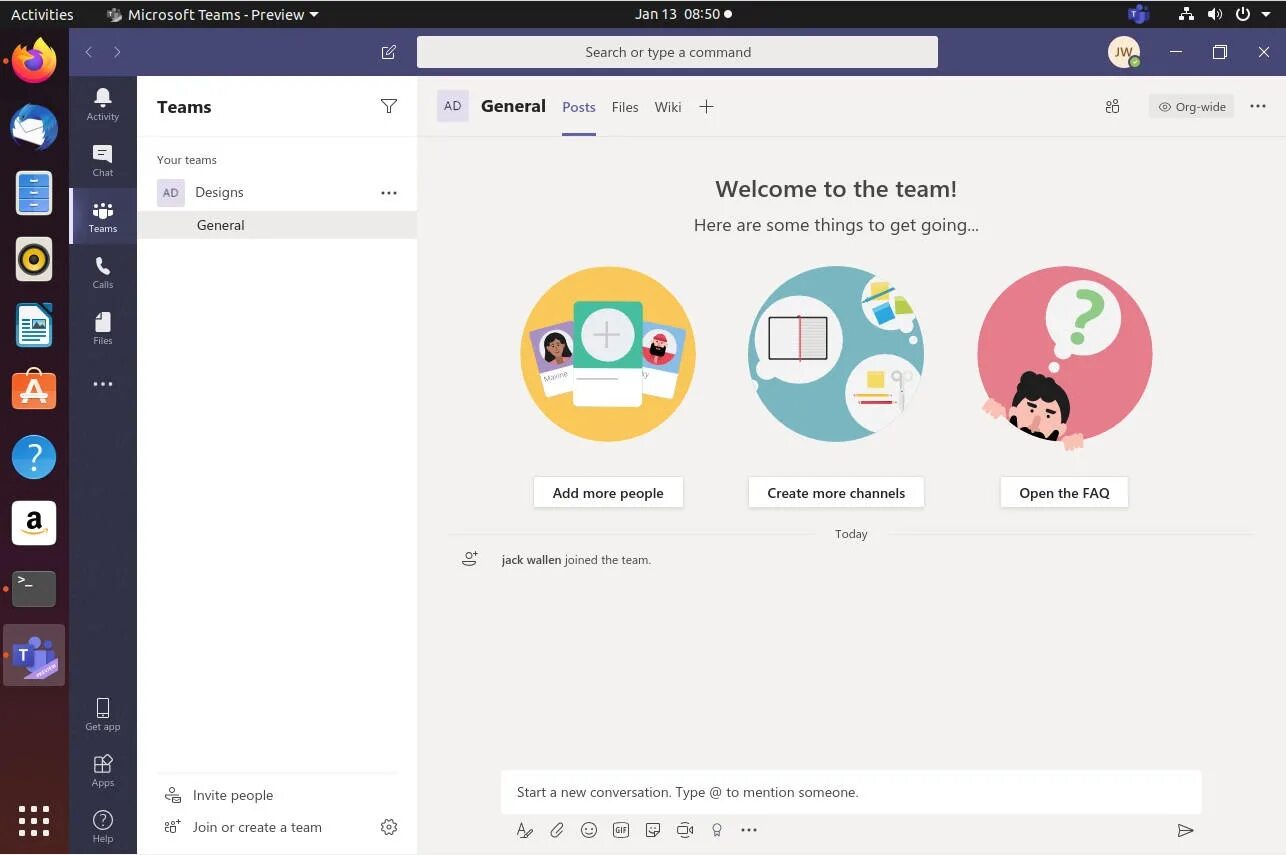
Task: Open the clock Jan 13 08:50
Action: [x=683, y=14]
